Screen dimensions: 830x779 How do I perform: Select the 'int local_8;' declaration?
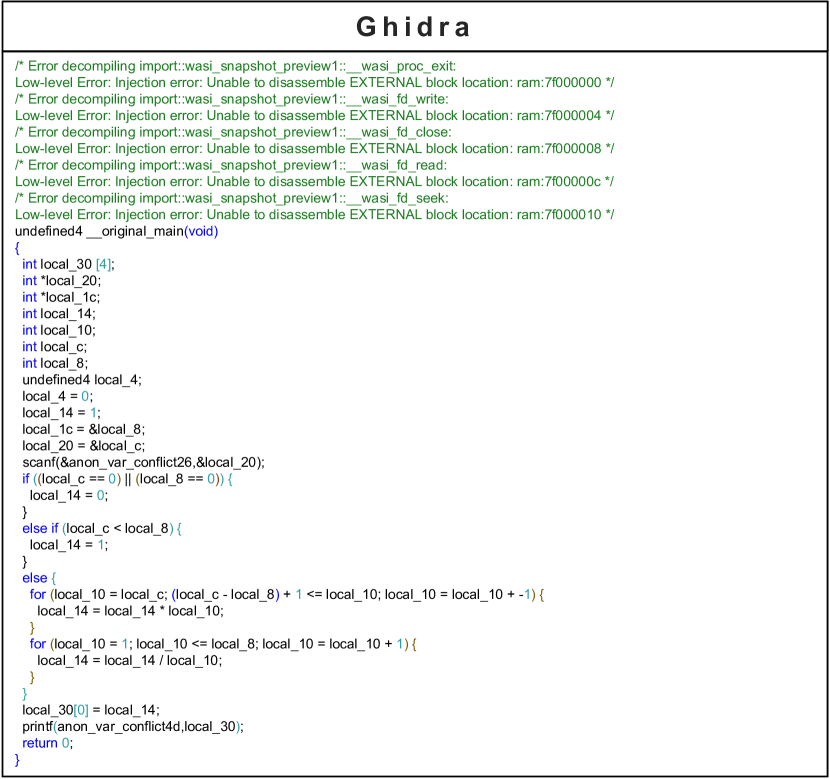pos(55,363)
